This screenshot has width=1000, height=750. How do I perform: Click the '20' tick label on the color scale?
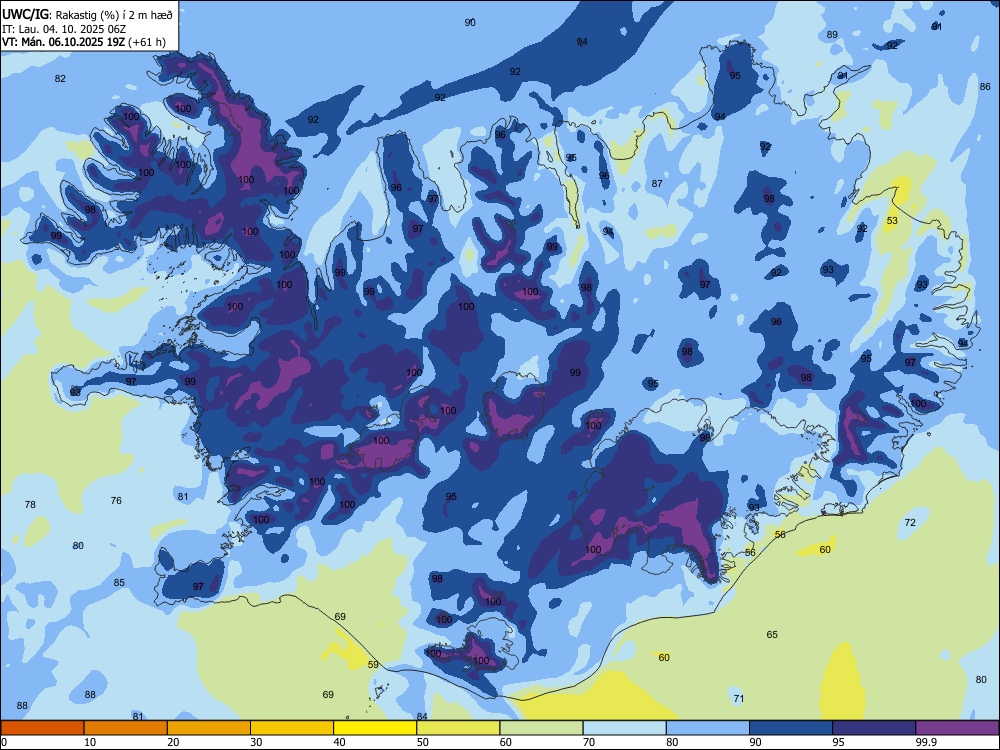click(173, 742)
